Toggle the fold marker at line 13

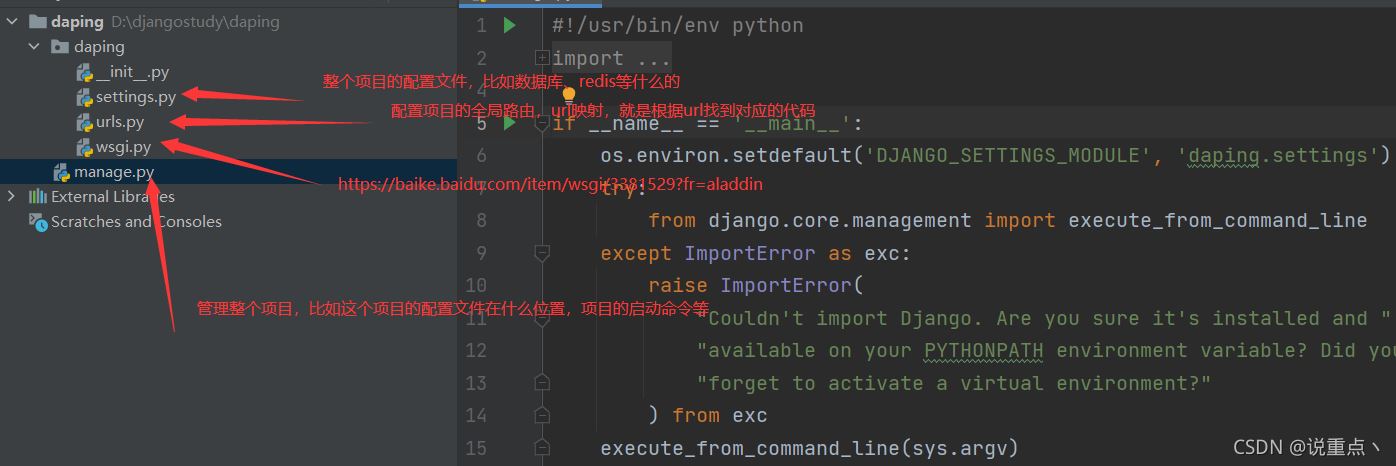pyautogui.click(x=542, y=382)
